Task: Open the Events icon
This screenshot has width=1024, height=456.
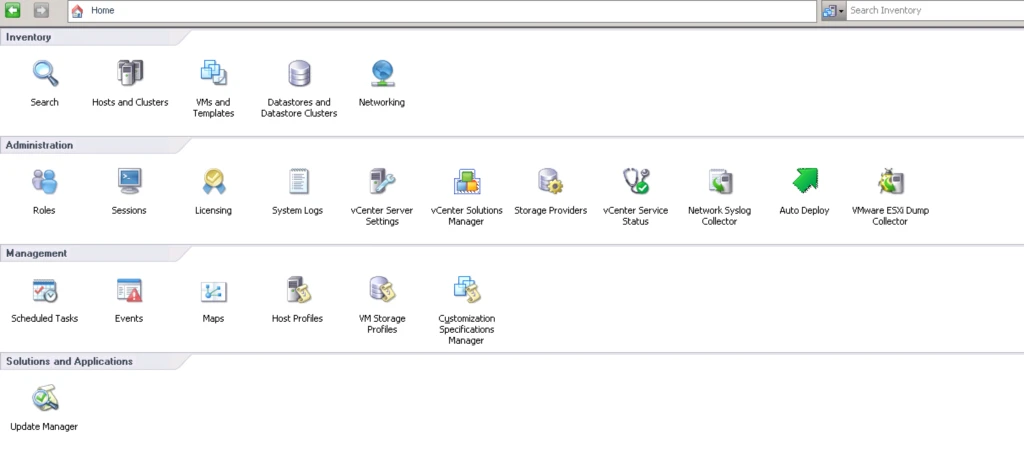Action: [x=129, y=290]
